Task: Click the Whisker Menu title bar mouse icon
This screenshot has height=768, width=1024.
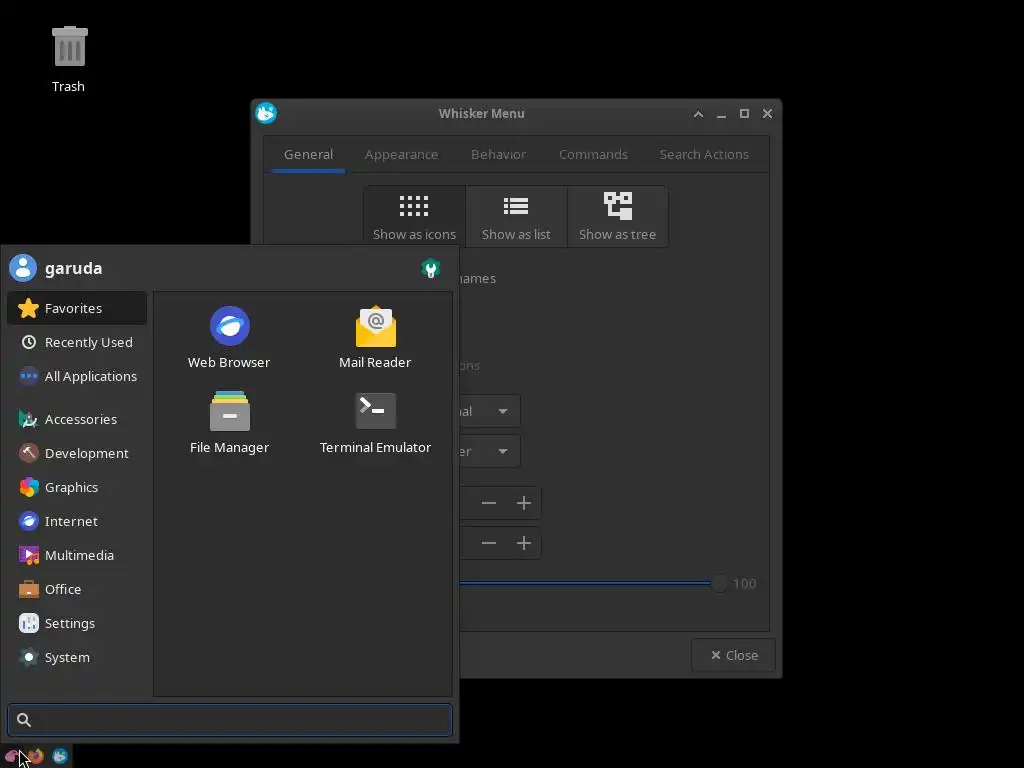Action: point(266,113)
